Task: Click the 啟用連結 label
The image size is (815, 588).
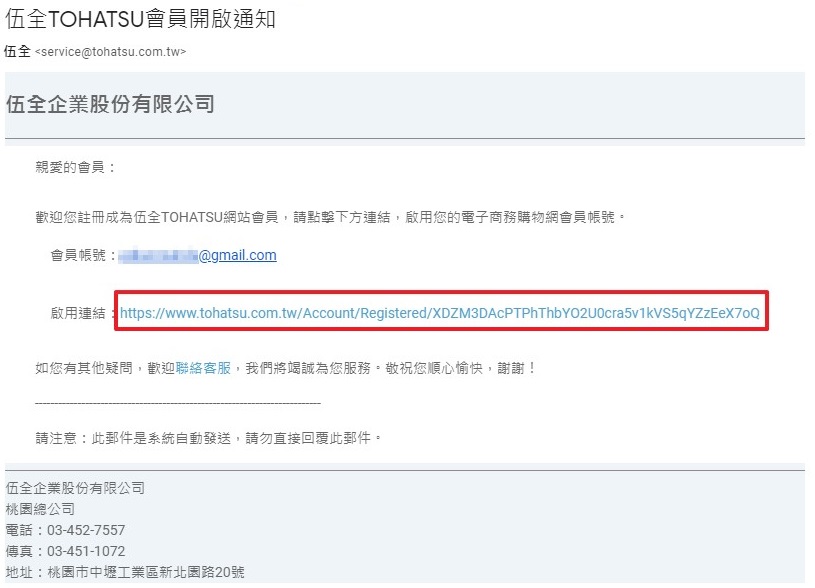Action: [78, 313]
